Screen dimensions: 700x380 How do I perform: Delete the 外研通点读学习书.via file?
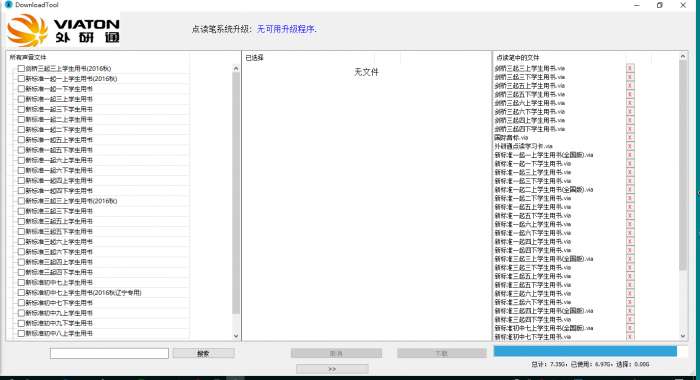630,146
